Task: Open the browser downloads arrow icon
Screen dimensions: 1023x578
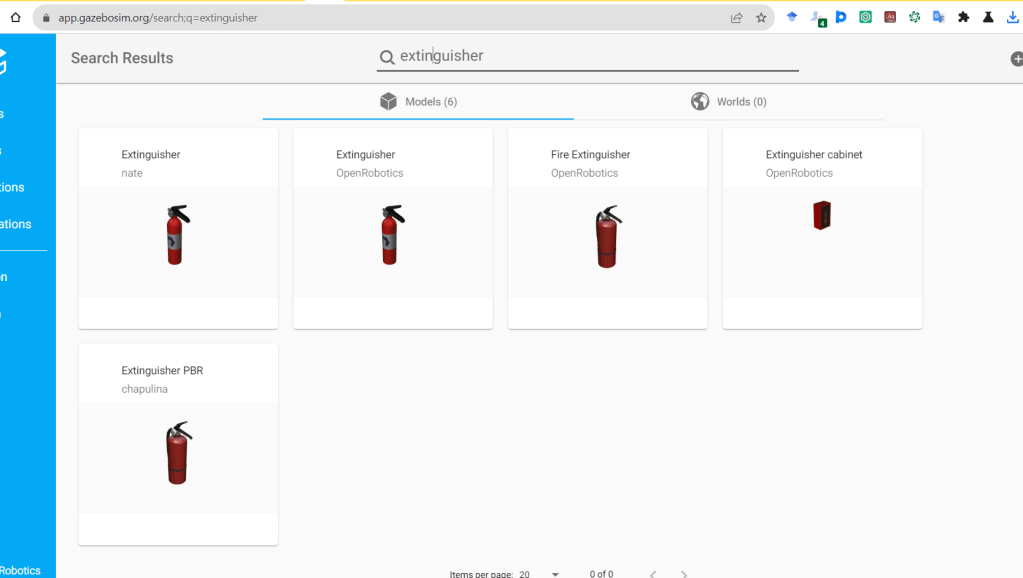Action: (x=1012, y=17)
